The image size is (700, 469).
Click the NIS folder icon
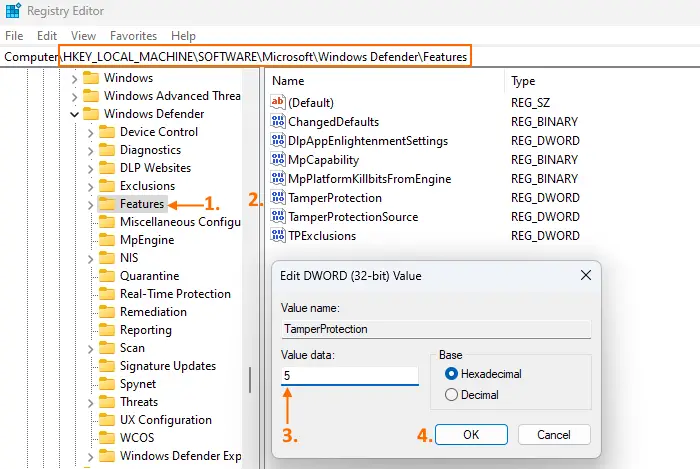[x=107, y=257]
